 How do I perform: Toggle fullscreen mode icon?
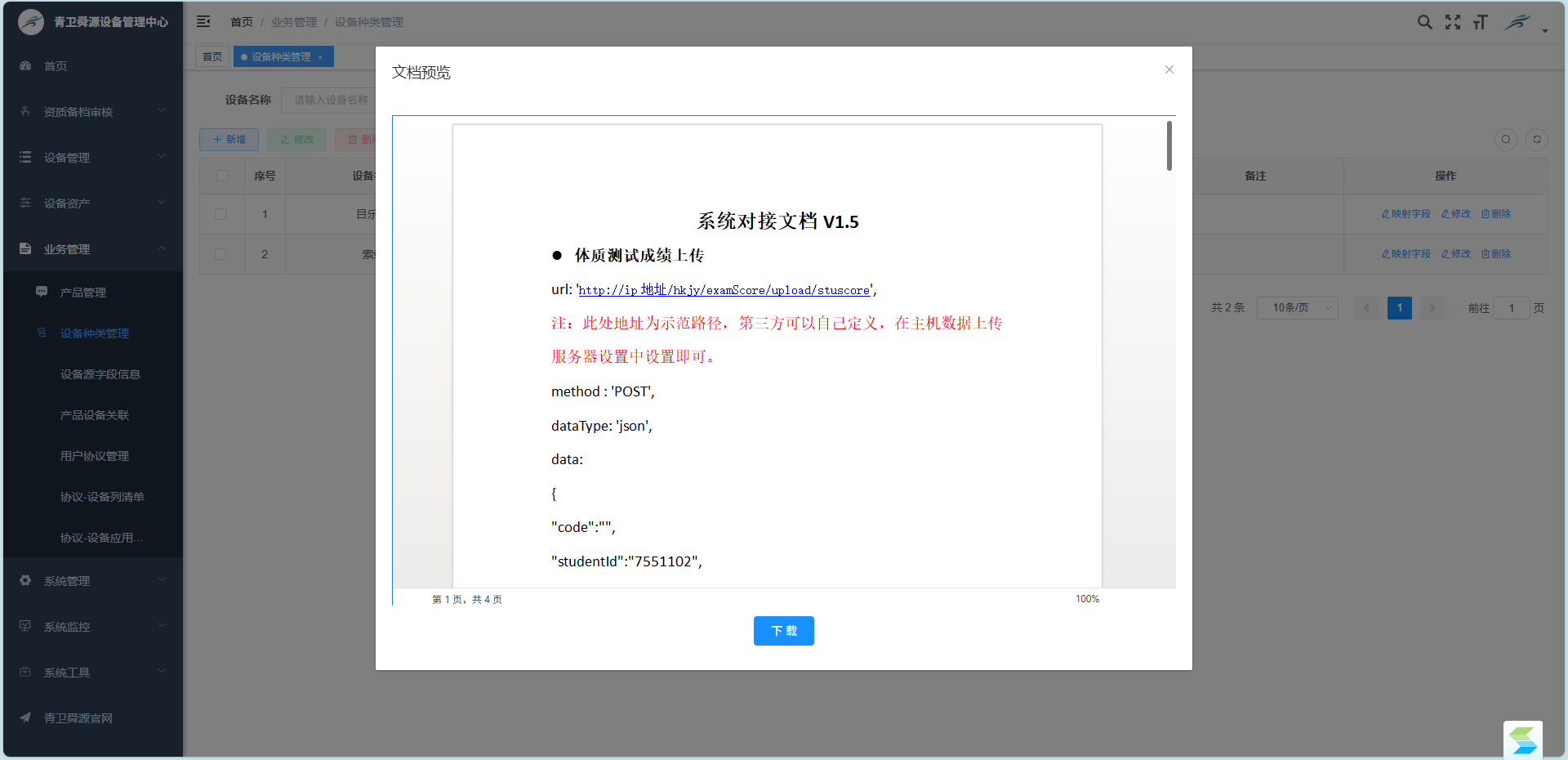[x=1452, y=22]
